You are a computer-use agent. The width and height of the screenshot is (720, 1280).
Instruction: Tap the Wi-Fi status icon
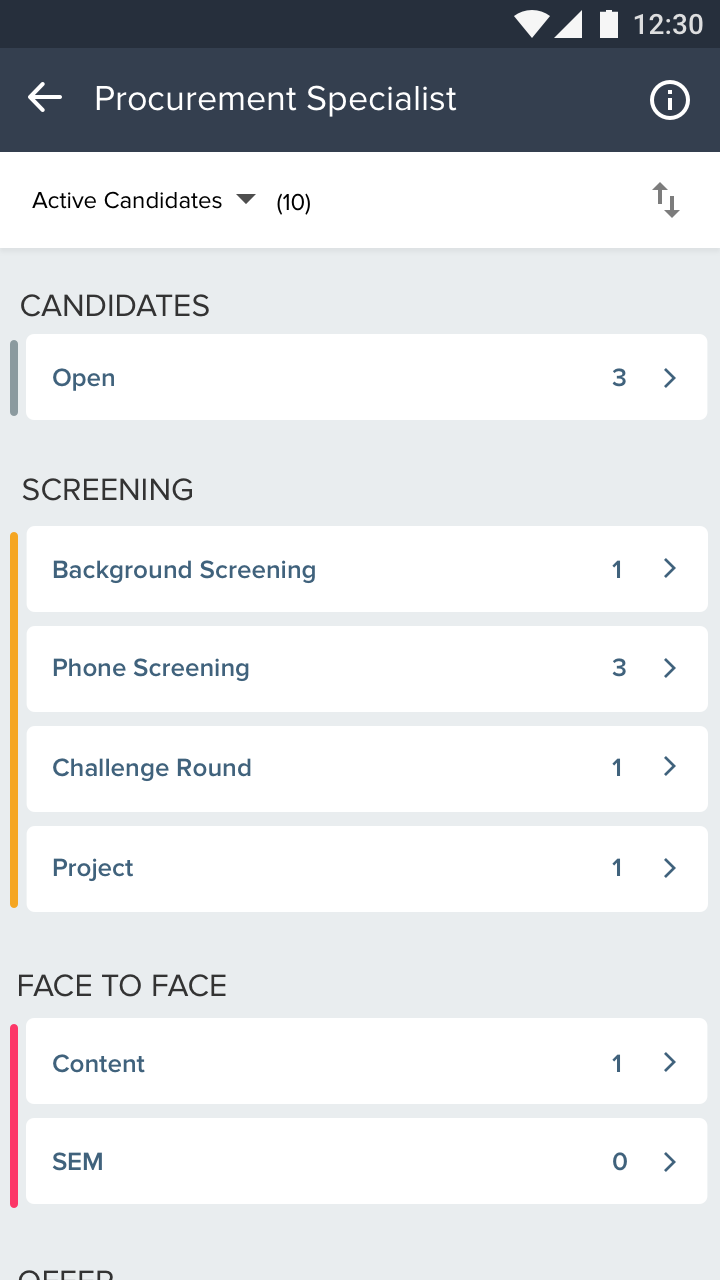coord(531,24)
